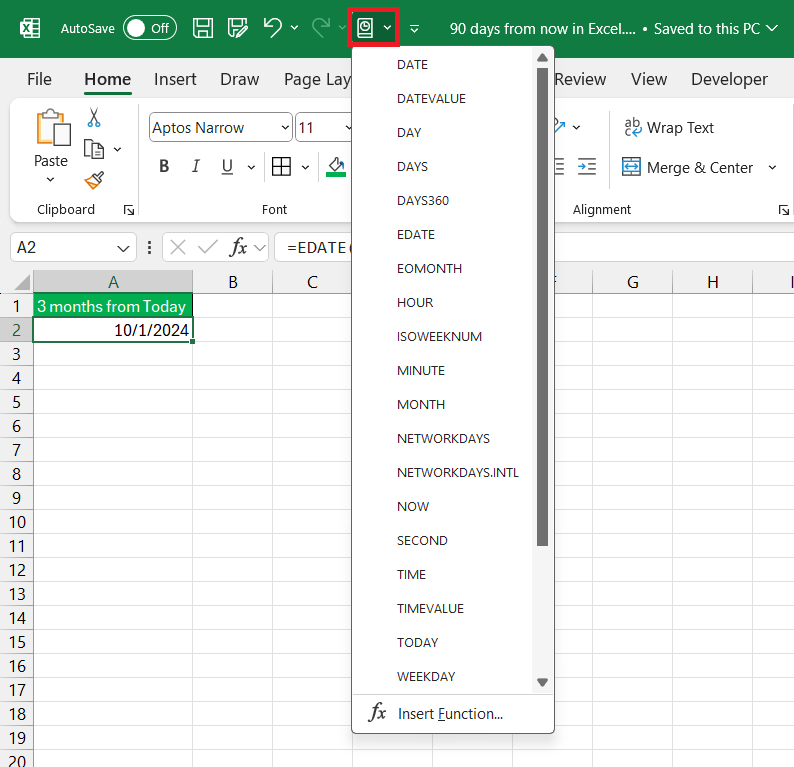Click the font size 11 box

click(x=320, y=128)
